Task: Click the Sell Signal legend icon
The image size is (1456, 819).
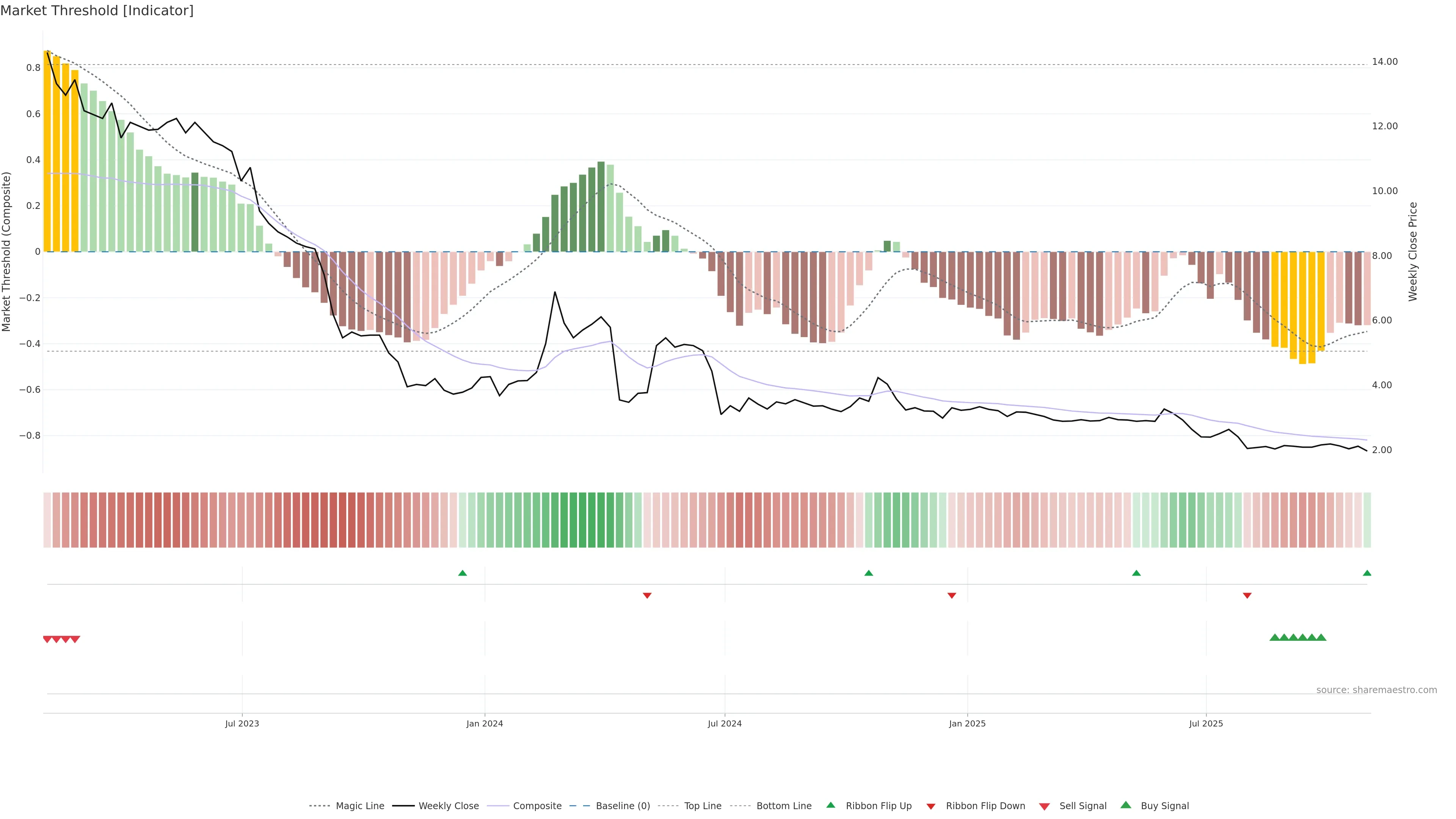Action: pyautogui.click(x=1045, y=806)
